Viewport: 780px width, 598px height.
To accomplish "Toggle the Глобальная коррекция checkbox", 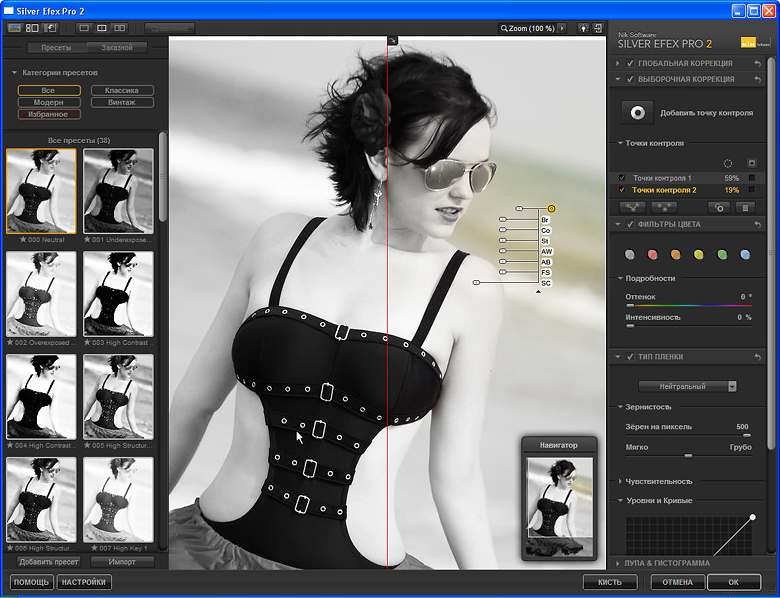I will pyautogui.click(x=630, y=63).
